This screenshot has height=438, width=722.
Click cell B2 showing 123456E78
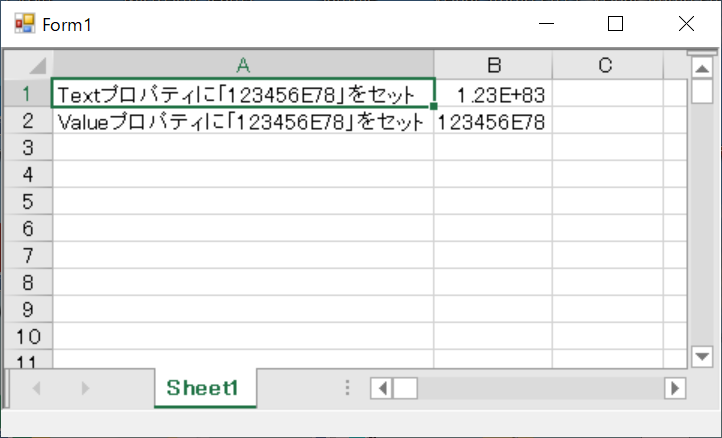[493, 121]
